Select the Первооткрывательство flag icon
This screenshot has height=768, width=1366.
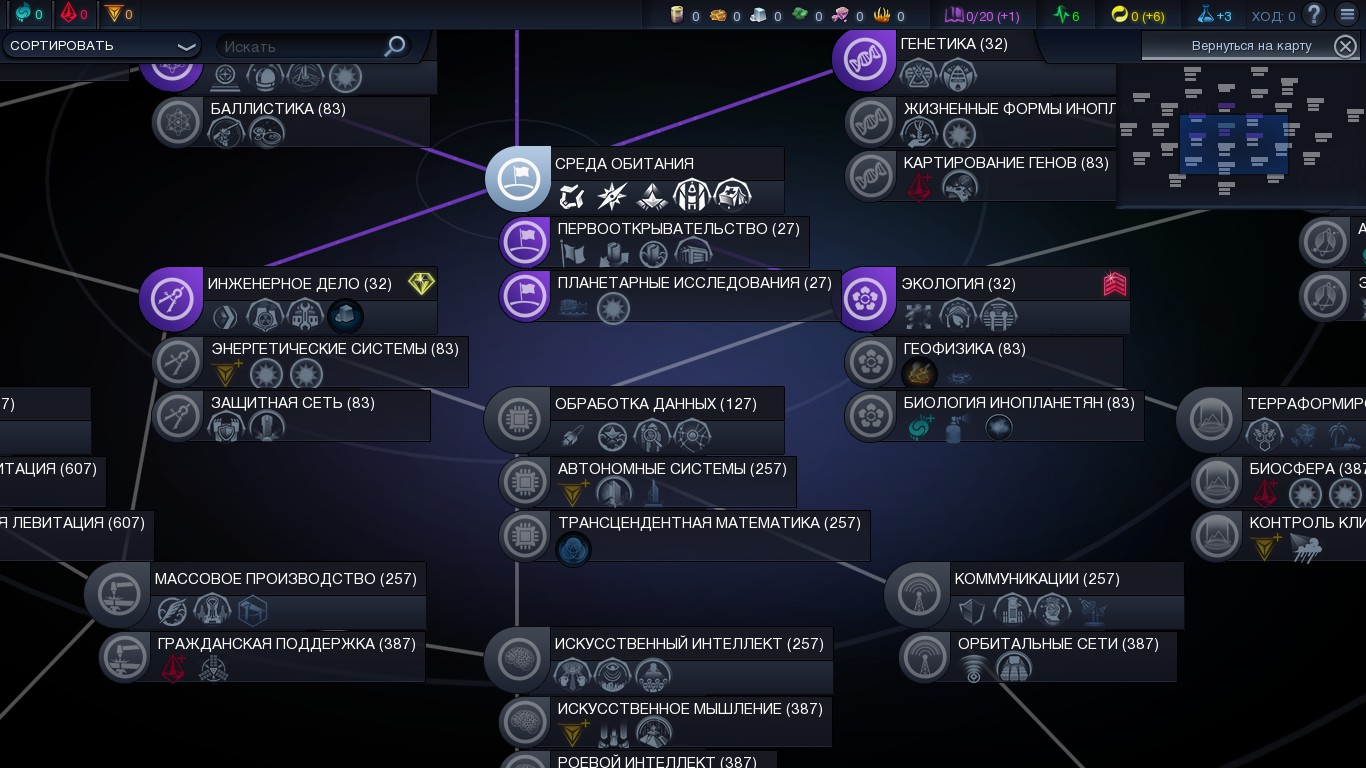pos(524,241)
